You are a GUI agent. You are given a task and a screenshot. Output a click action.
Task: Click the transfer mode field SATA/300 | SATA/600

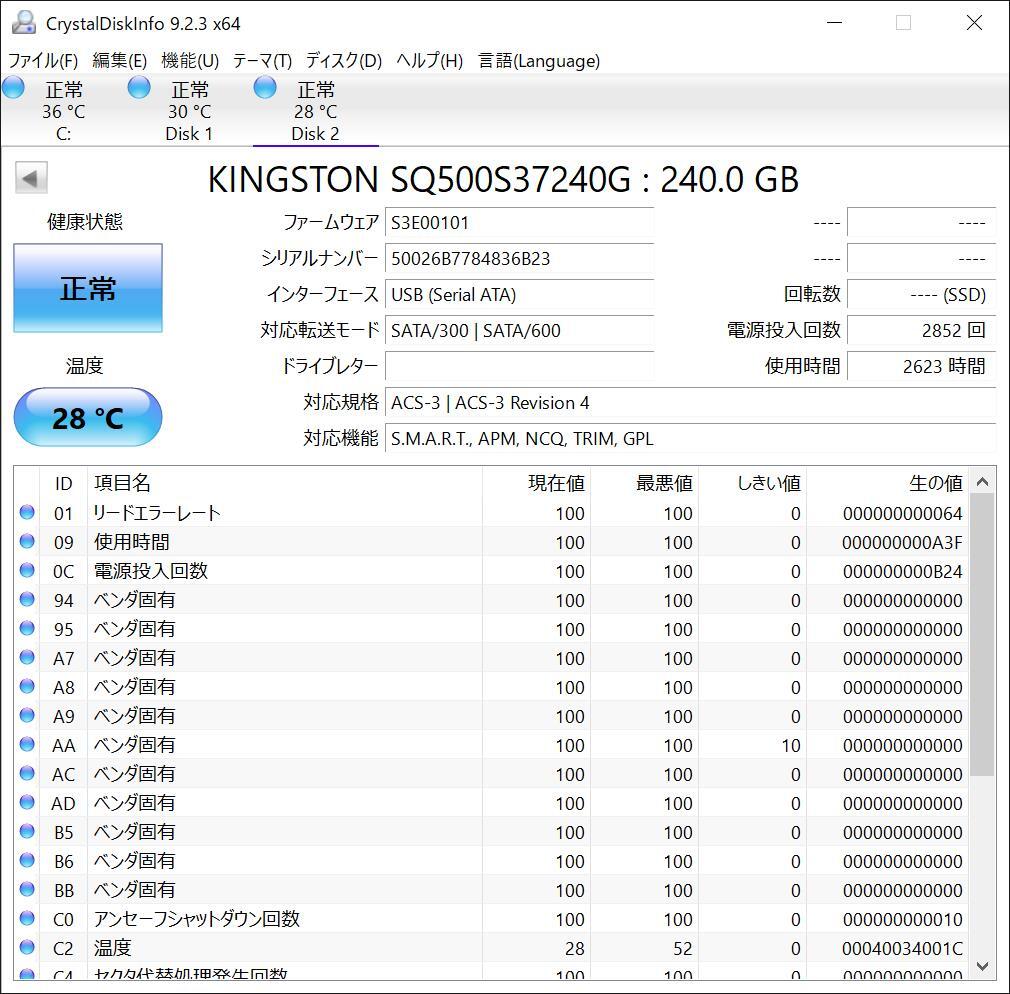[519, 330]
